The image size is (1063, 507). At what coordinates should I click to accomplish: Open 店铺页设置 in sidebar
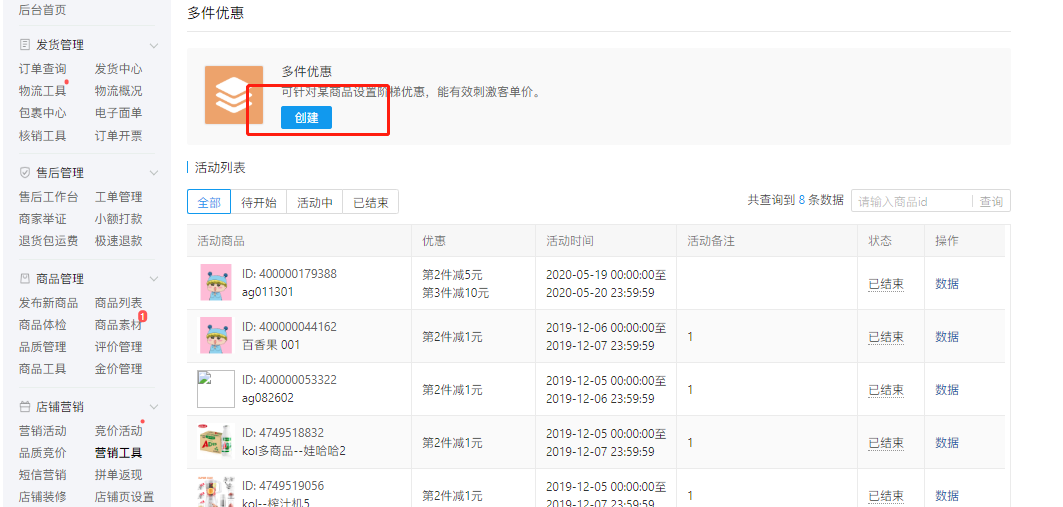point(125,497)
